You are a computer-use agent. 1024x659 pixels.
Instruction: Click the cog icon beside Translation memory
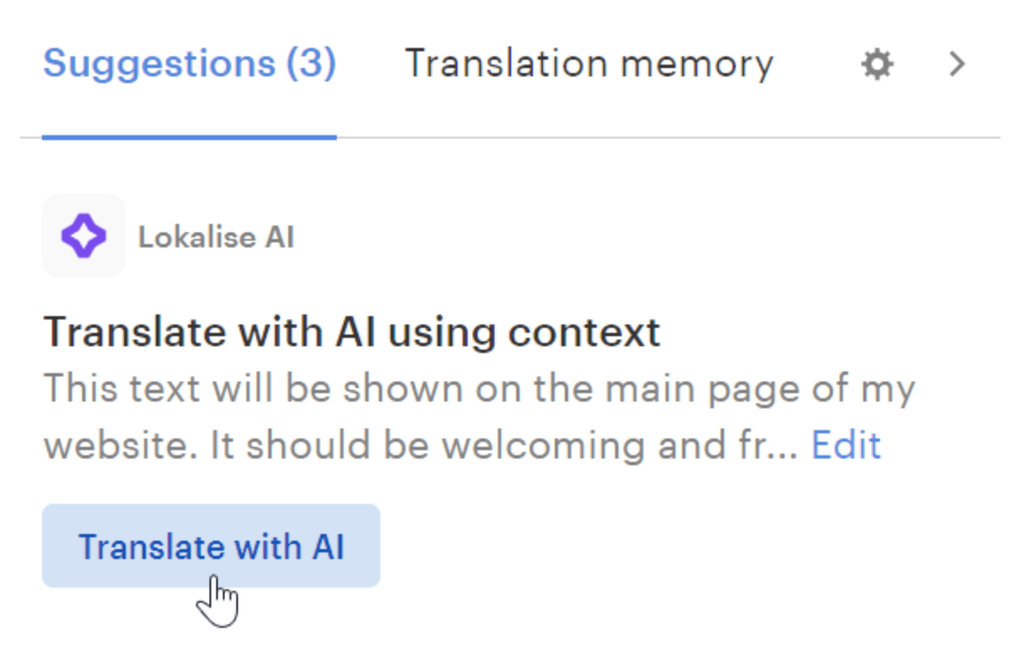coord(877,66)
